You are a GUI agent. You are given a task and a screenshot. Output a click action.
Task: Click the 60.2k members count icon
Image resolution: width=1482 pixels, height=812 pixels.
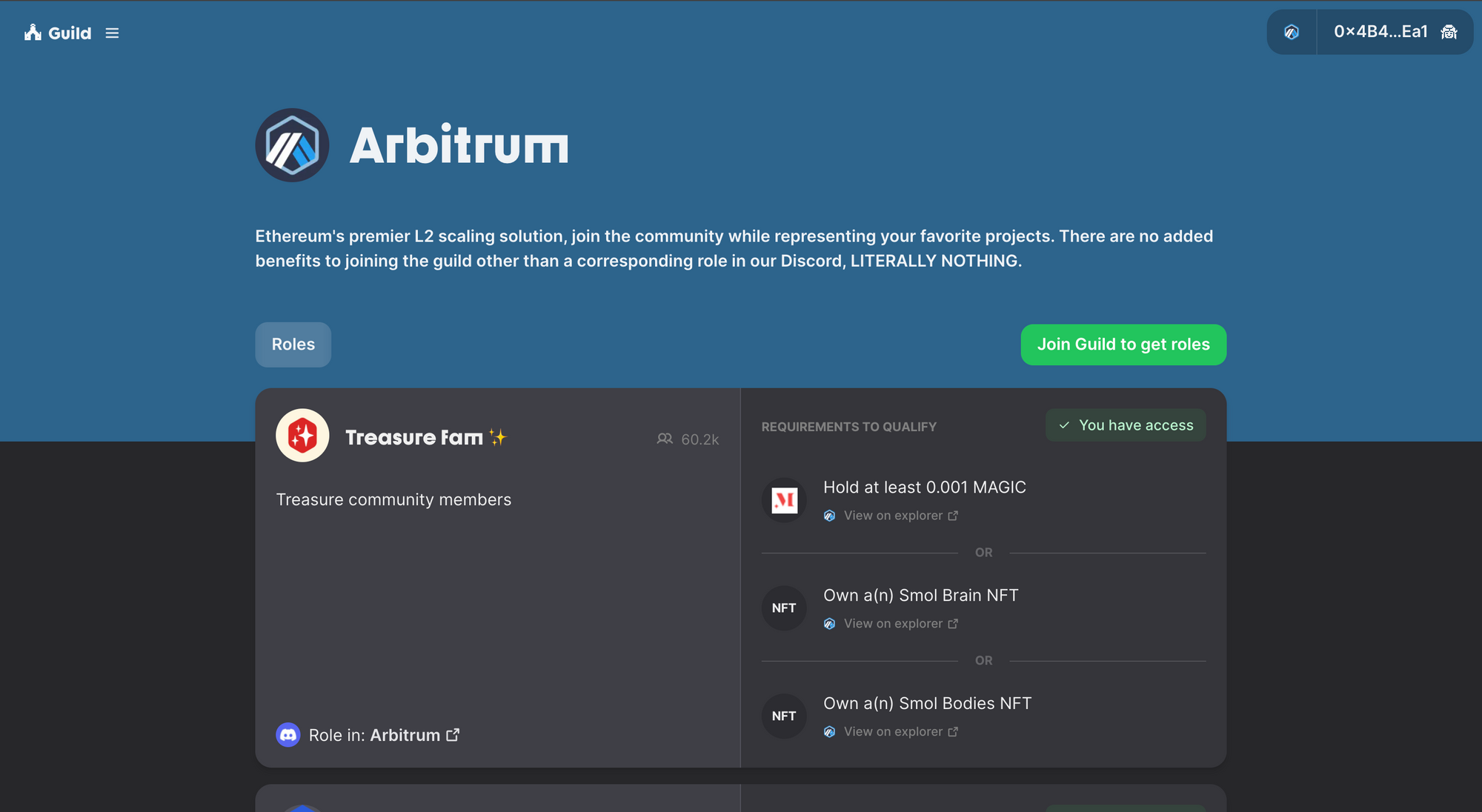(x=665, y=439)
